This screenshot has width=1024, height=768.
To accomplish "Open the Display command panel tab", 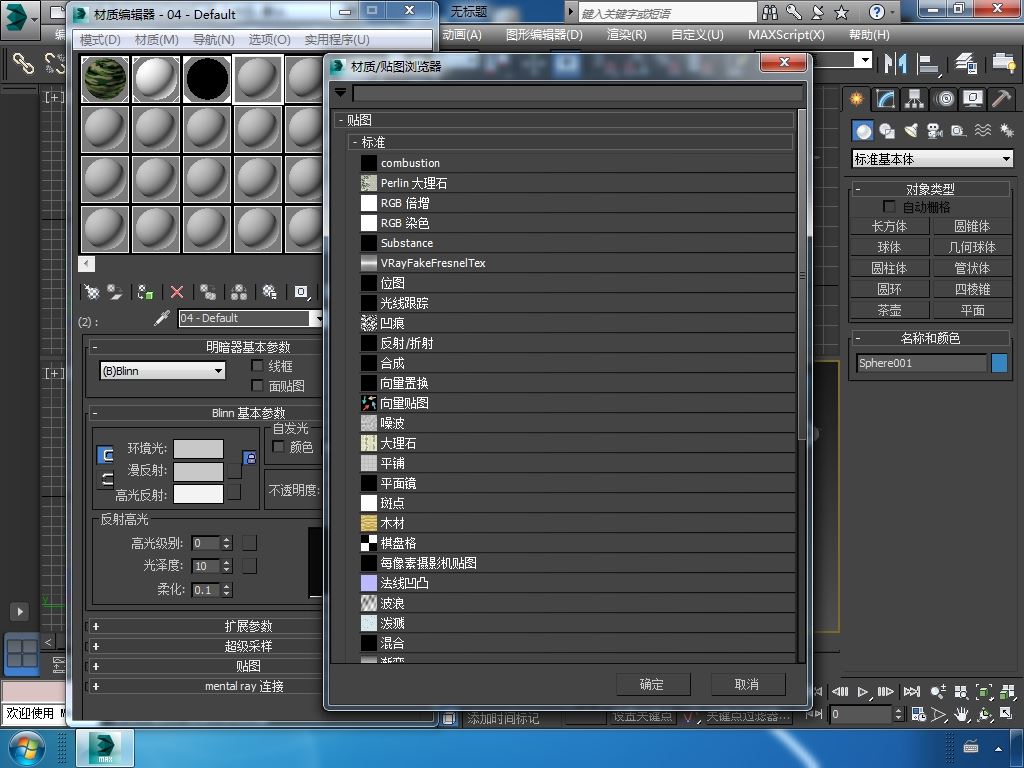I will click(x=973, y=99).
